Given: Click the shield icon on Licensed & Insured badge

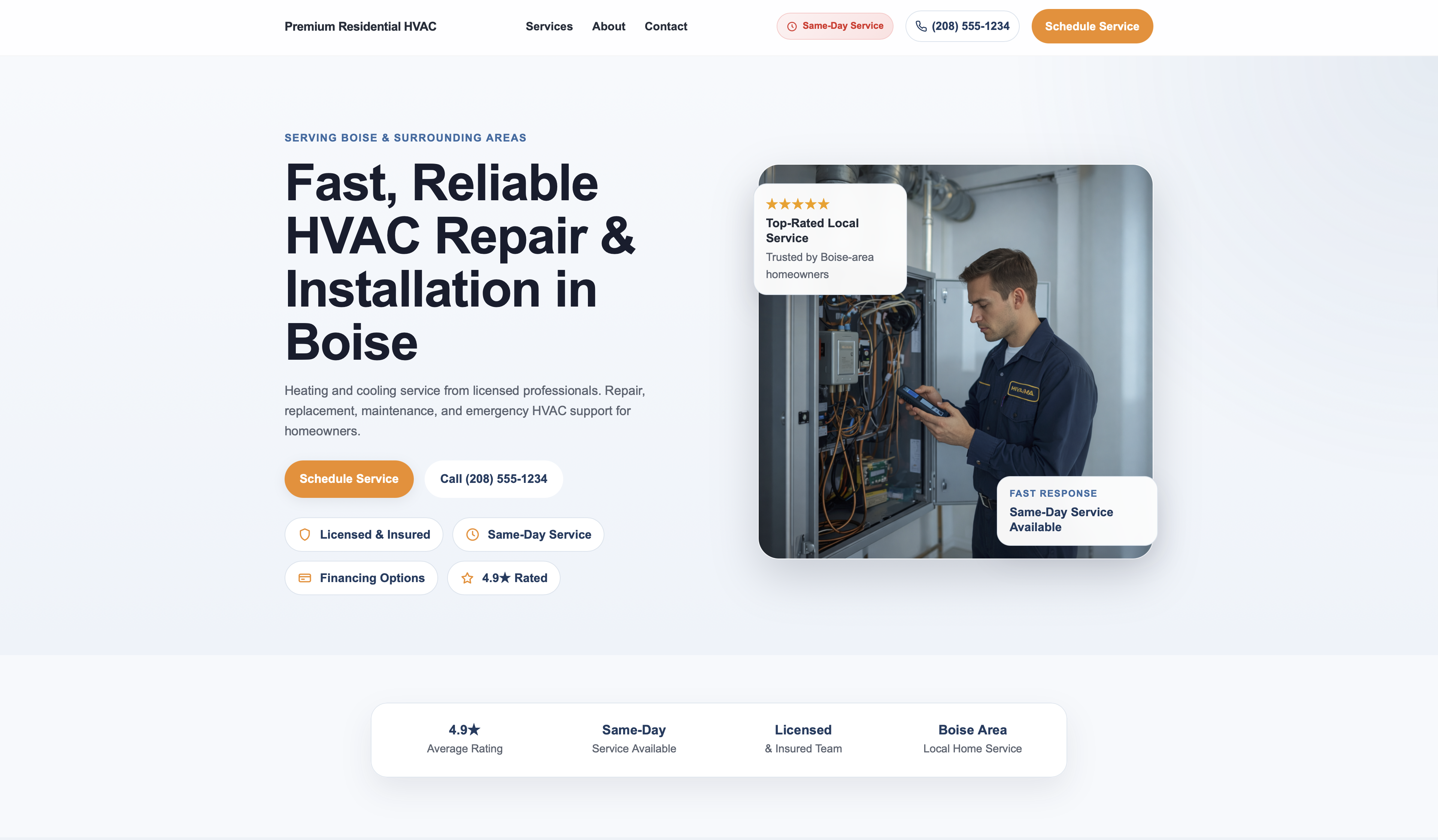Looking at the screenshot, I should pos(305,534).
